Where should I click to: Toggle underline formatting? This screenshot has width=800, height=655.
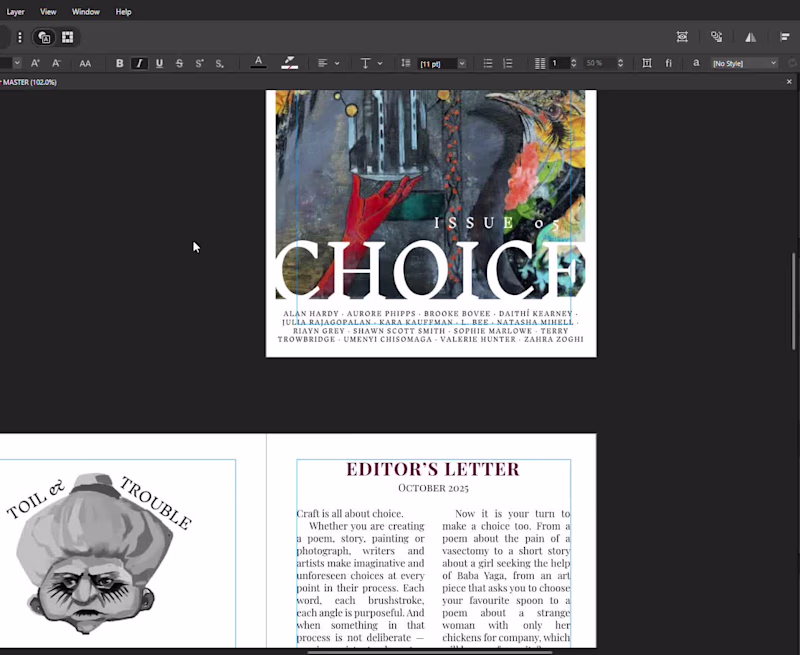[160, 63]
